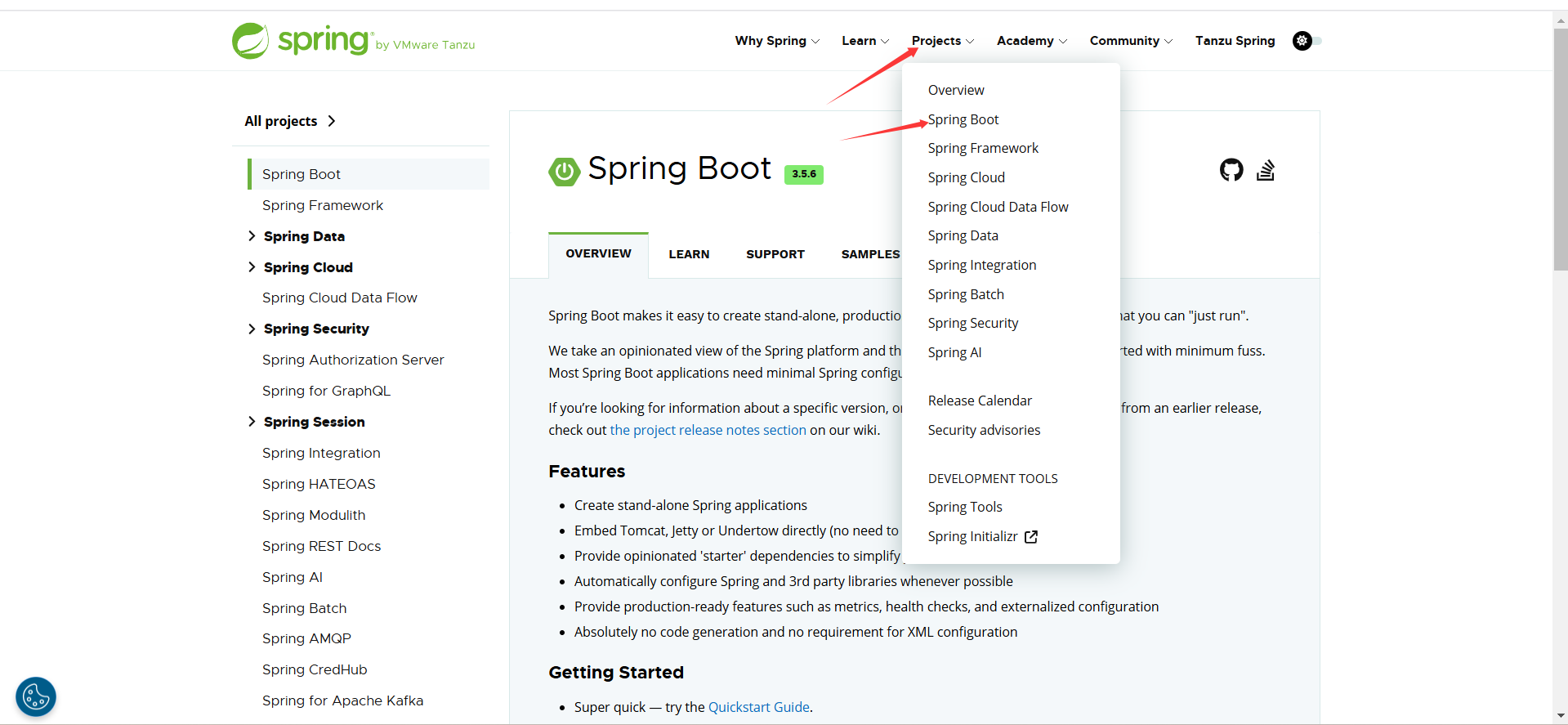Open Spring Tools from the Projects menu

click(x=965, y=507)
